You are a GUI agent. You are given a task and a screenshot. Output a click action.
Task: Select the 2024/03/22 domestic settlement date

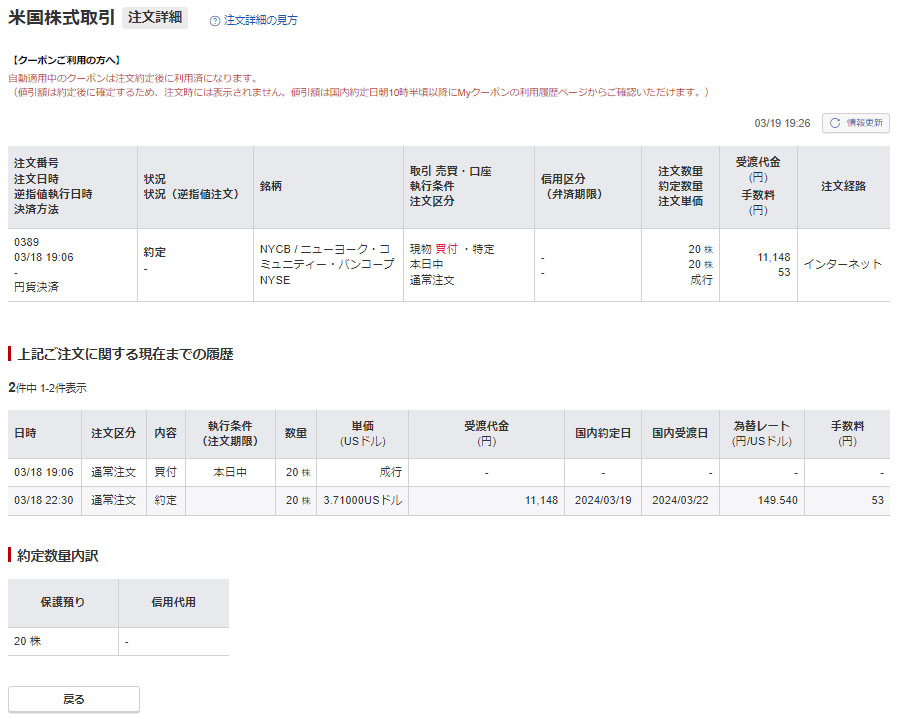pos(680,500)
